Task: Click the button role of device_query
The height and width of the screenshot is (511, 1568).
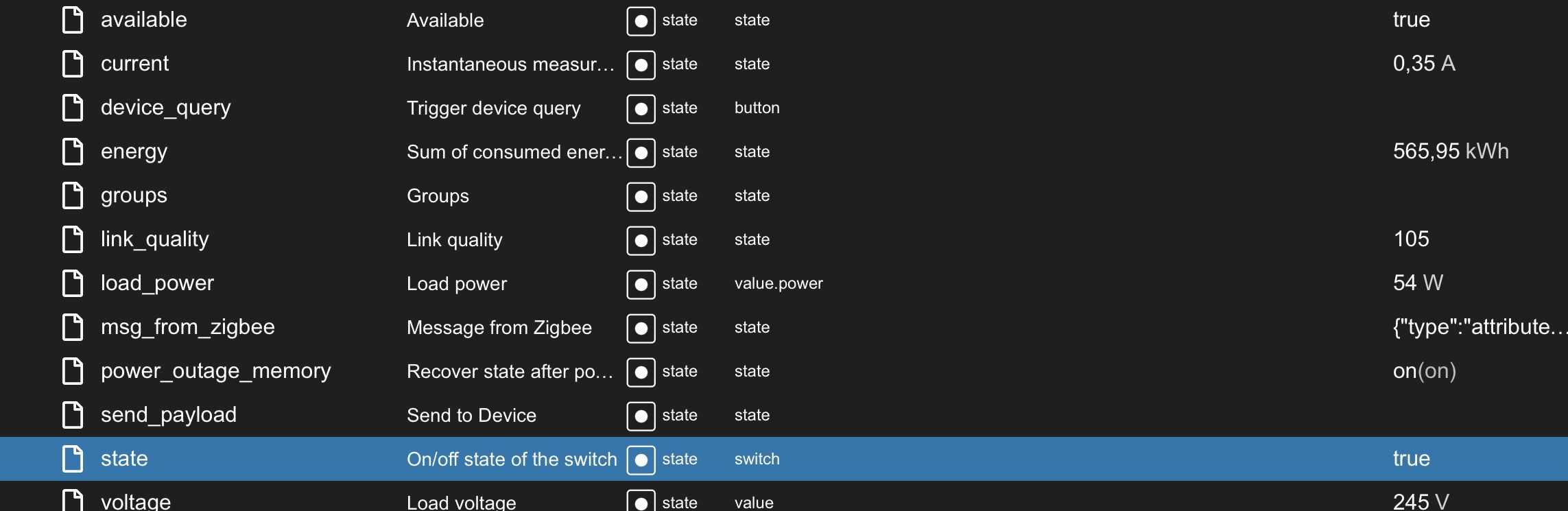Action: pyautogui.click(x=757, y=108)
